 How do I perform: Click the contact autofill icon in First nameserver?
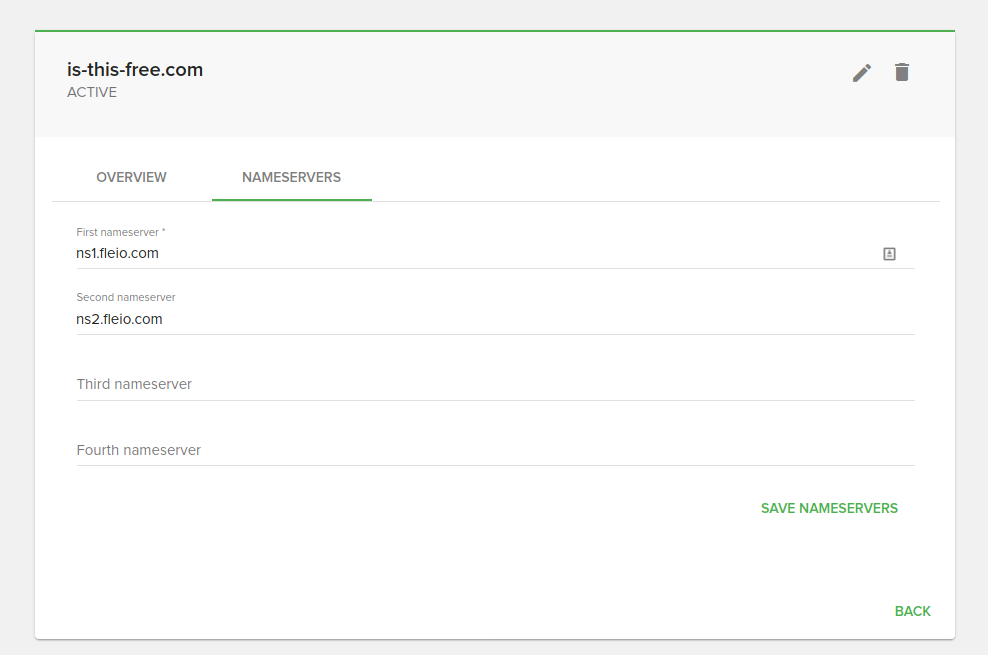tap(889, 254)
